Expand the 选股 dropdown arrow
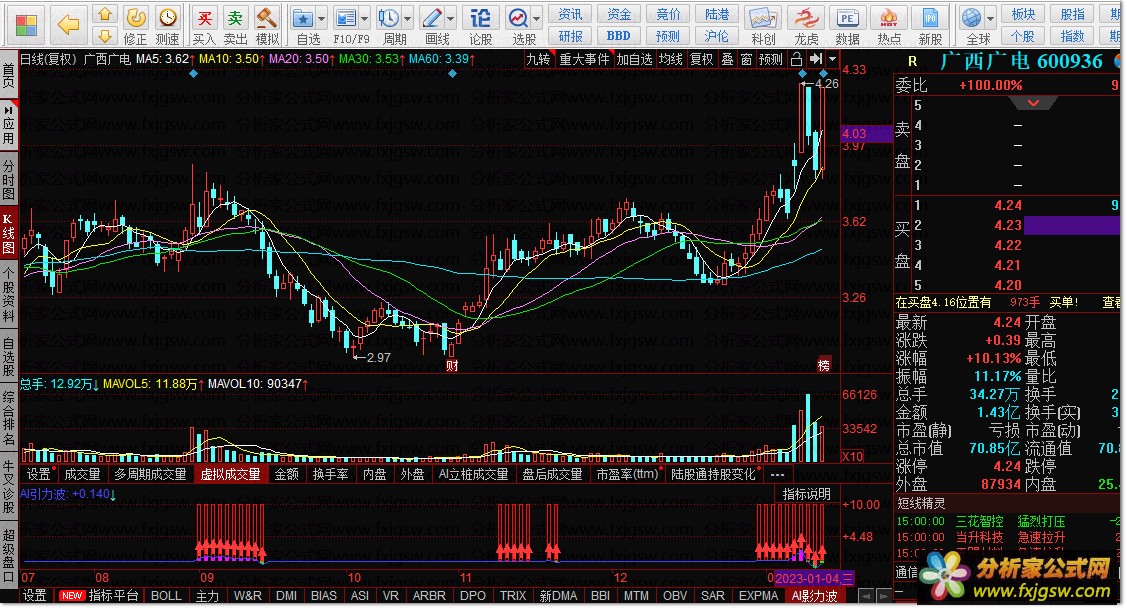The image size is (1127, 608). click(x=537, y=19)
